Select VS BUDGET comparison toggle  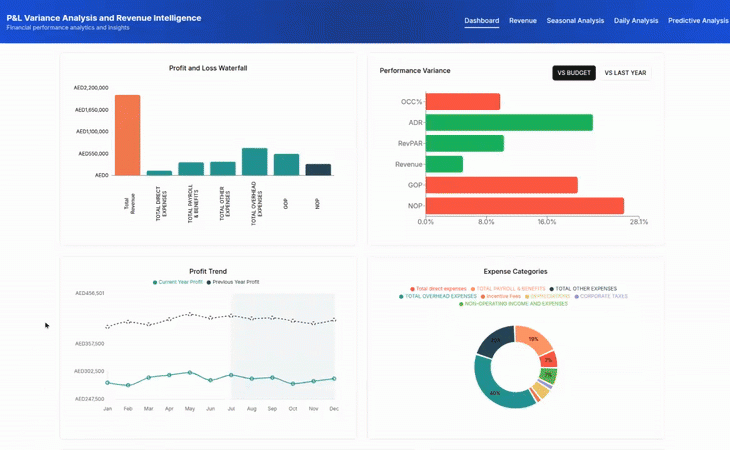[574, 73]
